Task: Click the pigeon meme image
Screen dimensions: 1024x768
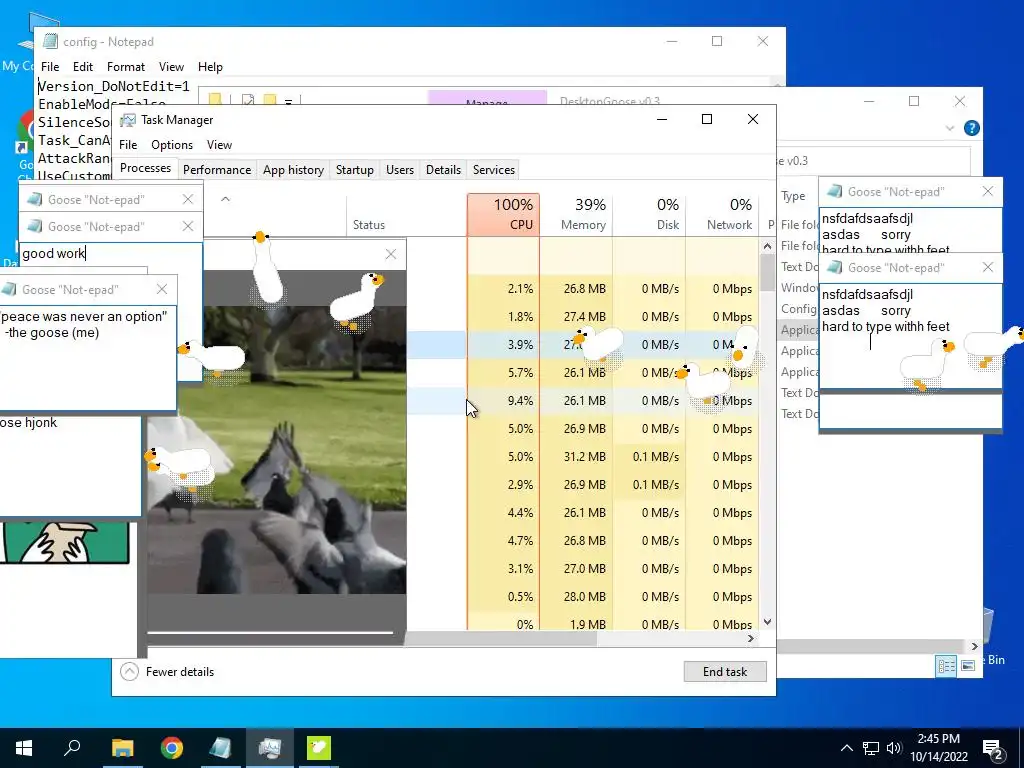Action: coord(277,449)
